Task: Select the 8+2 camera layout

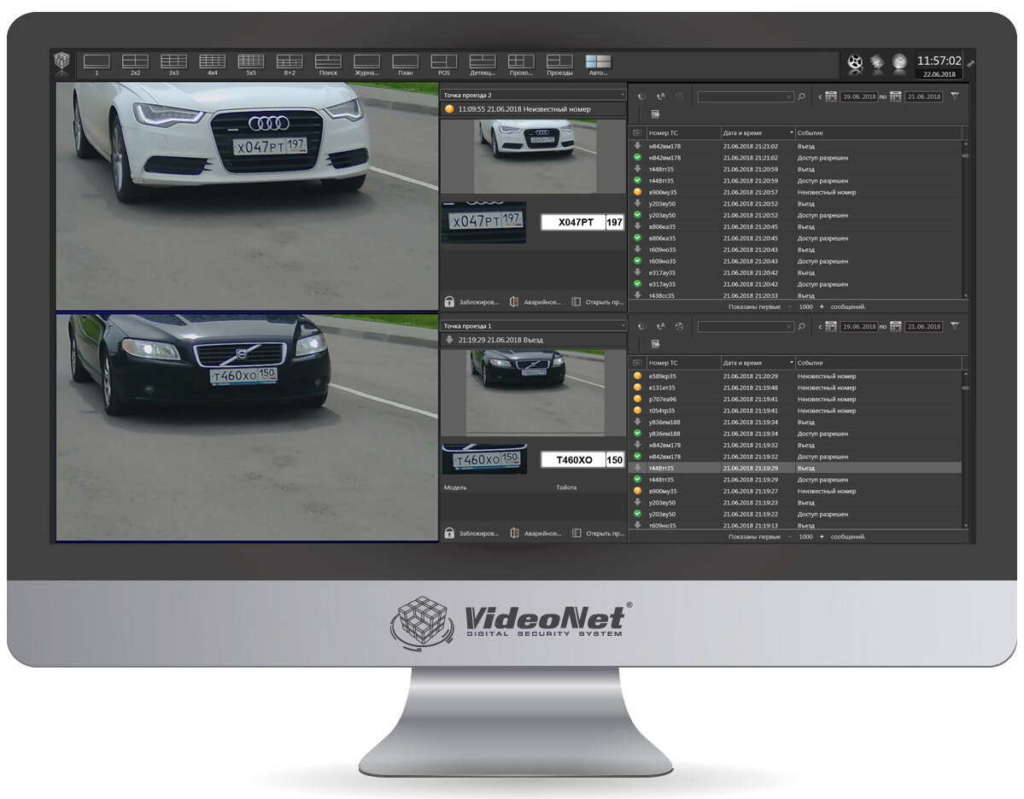Action: [x=289, y=65]
